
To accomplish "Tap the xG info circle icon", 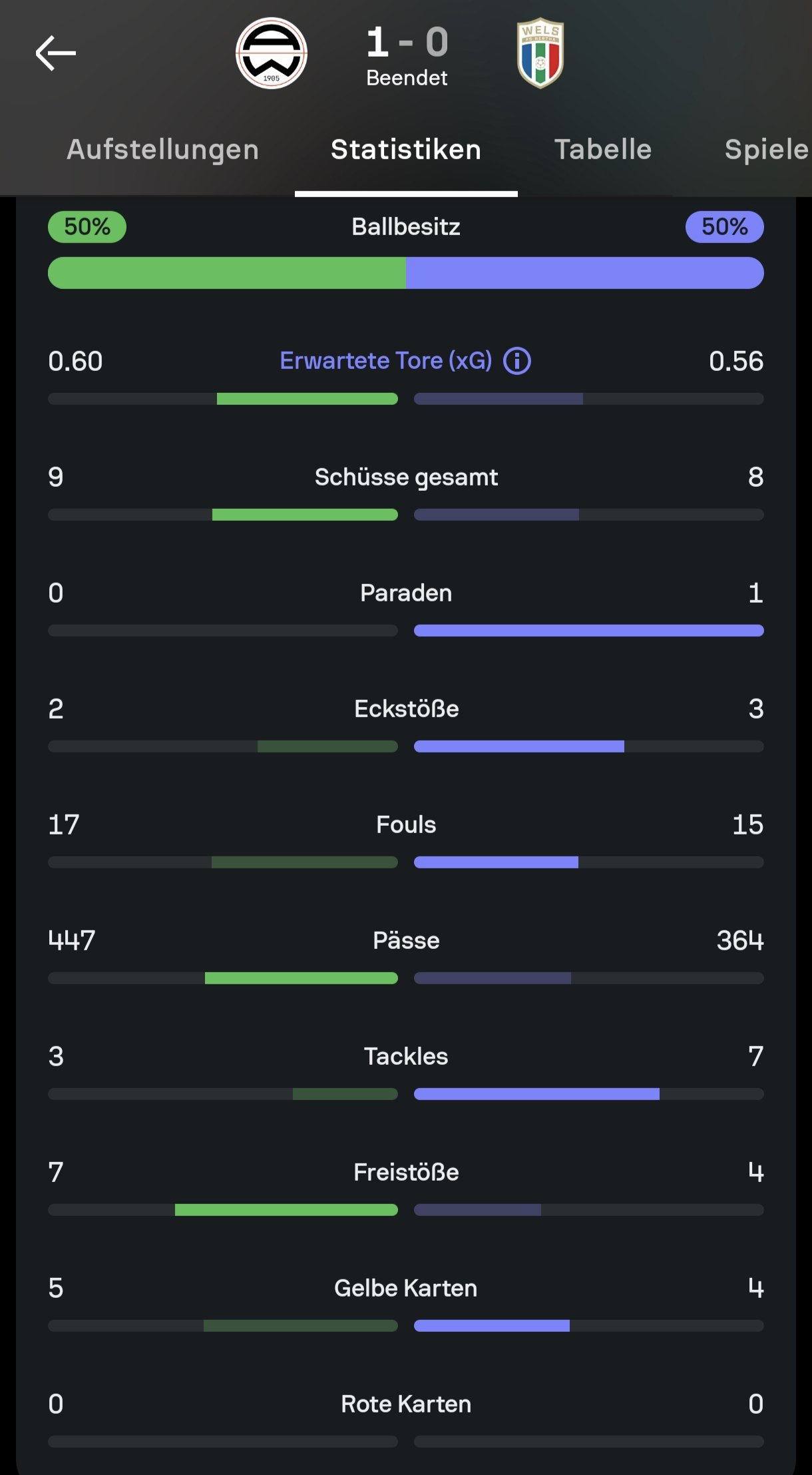I will [x=517, y=361].
